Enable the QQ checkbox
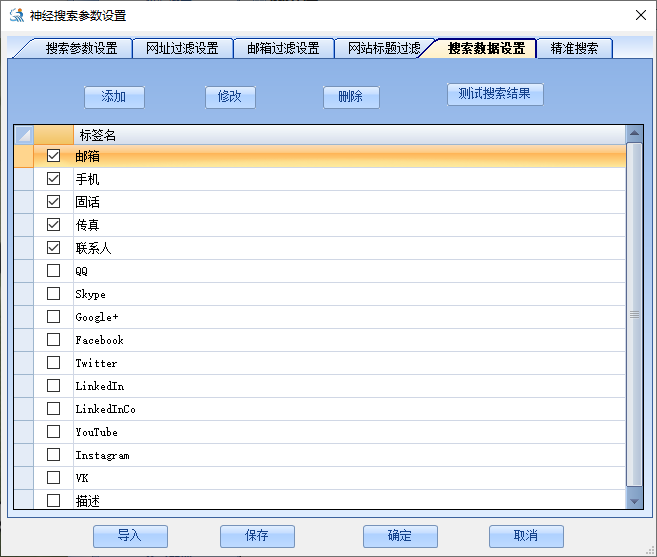The height and width of the screenshot is (557, 657). pos(53,271)
